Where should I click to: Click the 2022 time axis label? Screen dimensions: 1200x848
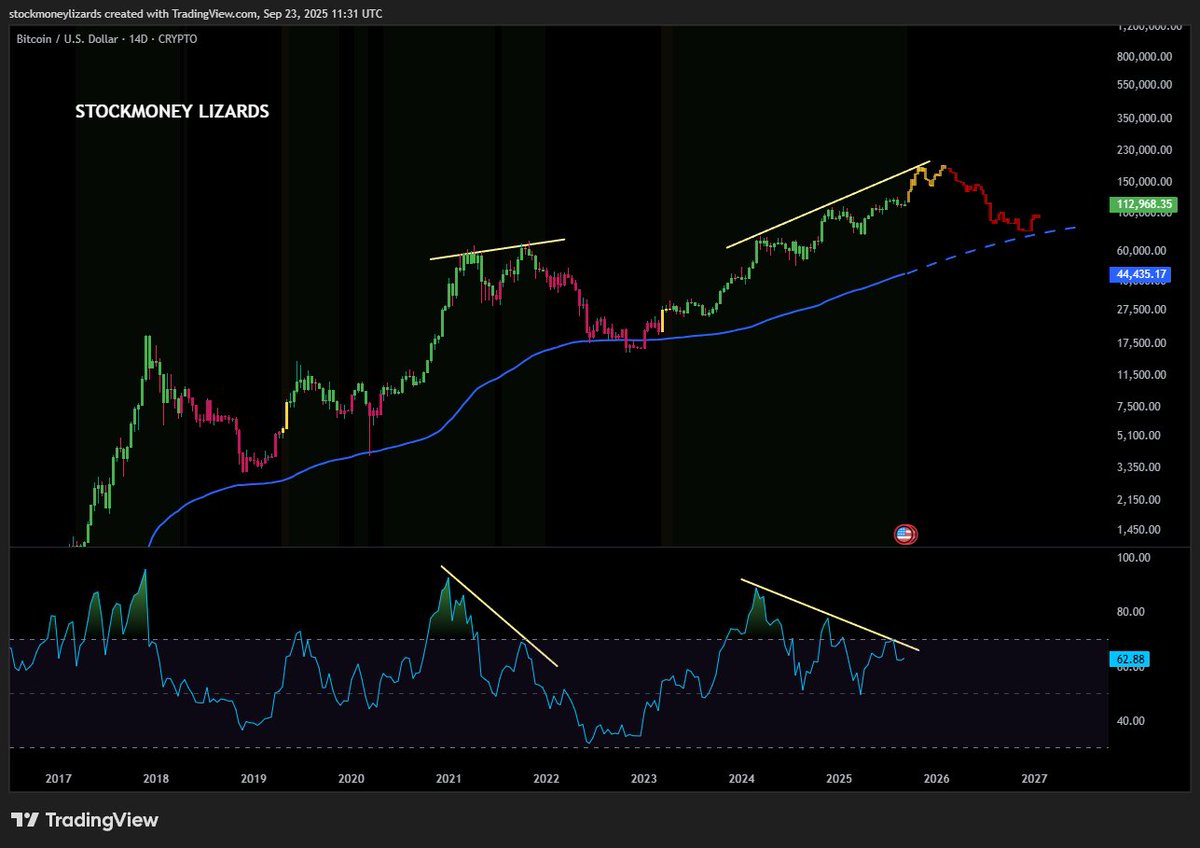tap(546, 778)
